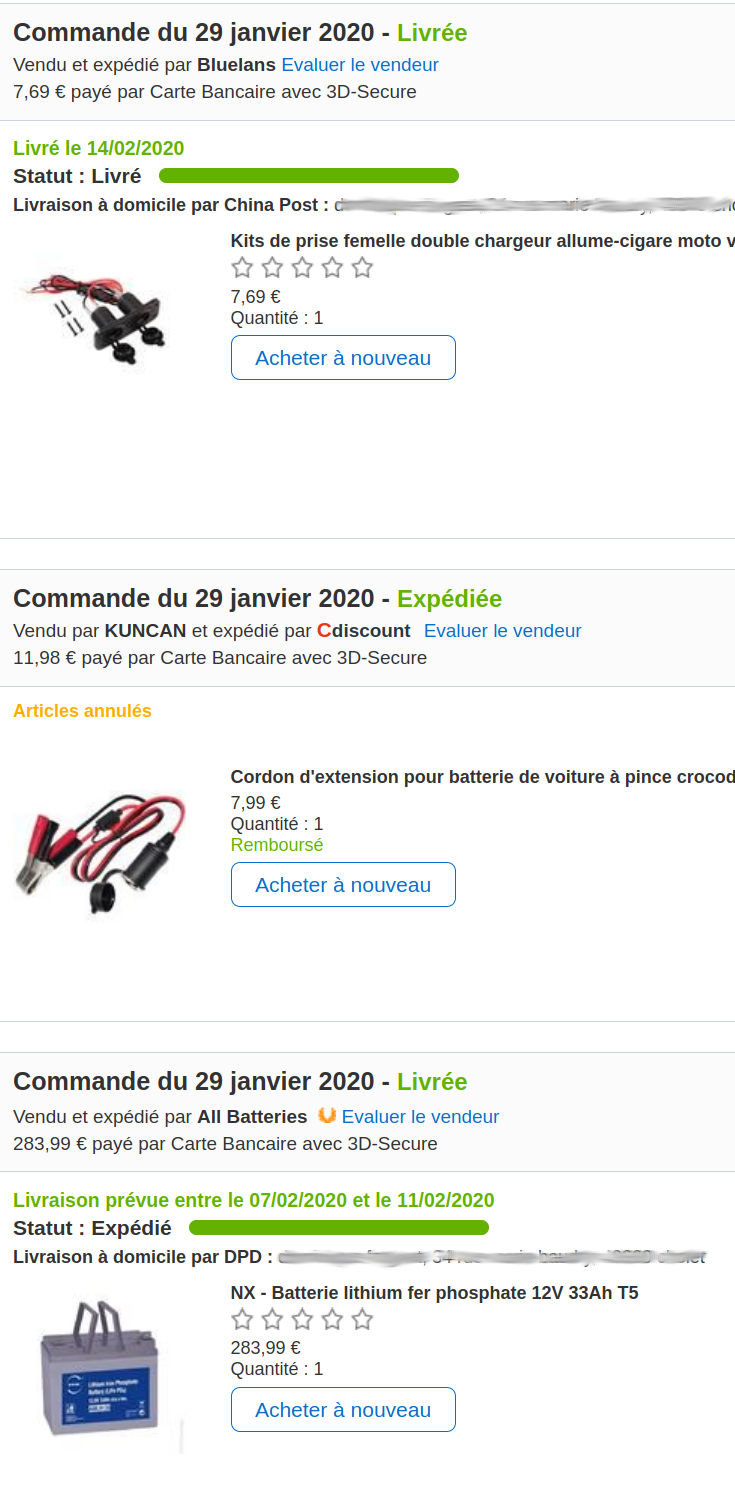
Task: Click Acheter à nouveau for the socket kit
Action: (343, 358)
